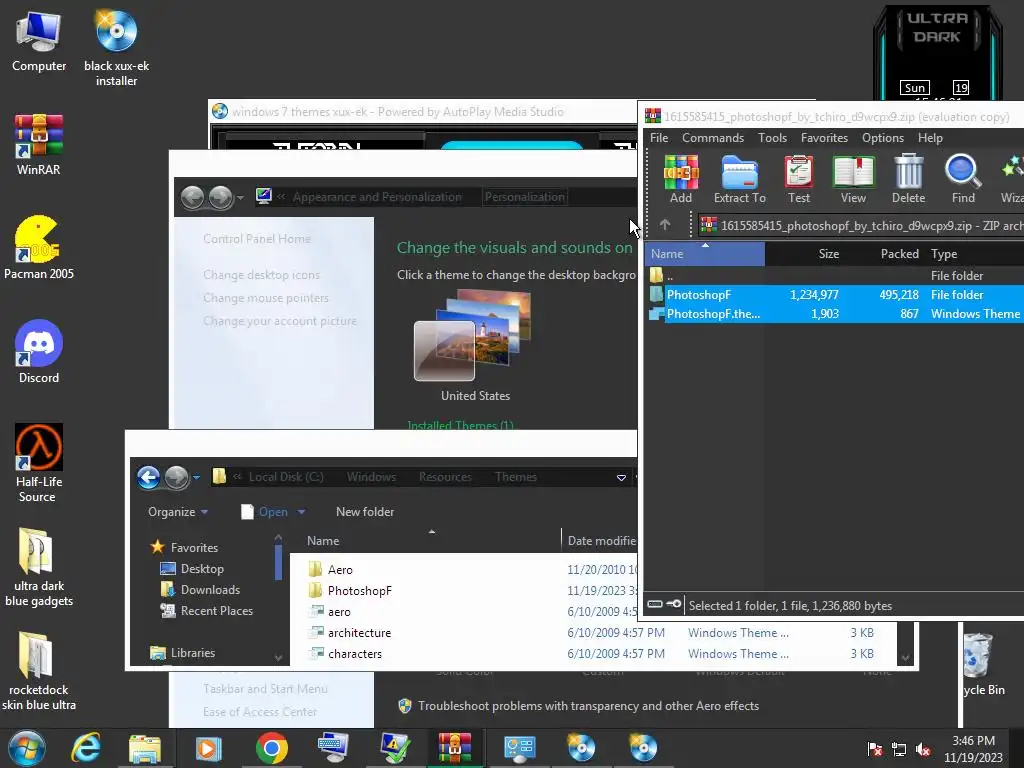Select the architecture theme file
The width and height of the screenshot is (1024, 768).
tap(359, 633)
